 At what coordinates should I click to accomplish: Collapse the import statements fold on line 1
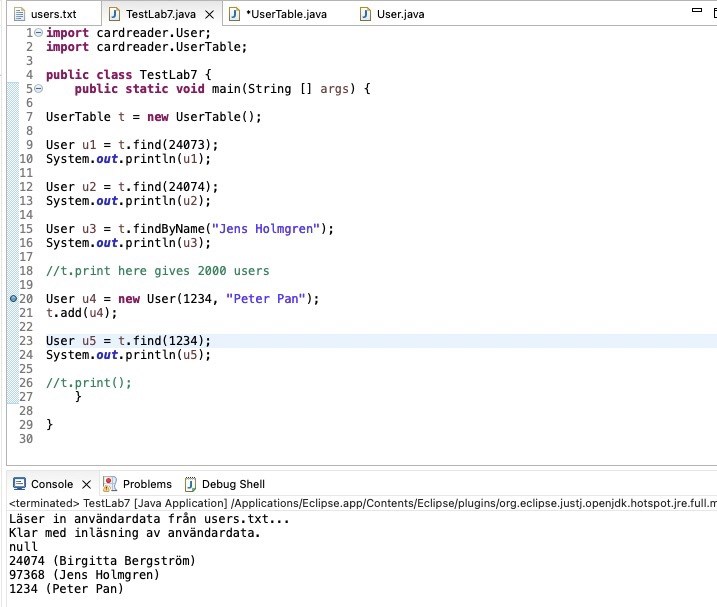tap(38, 33)
